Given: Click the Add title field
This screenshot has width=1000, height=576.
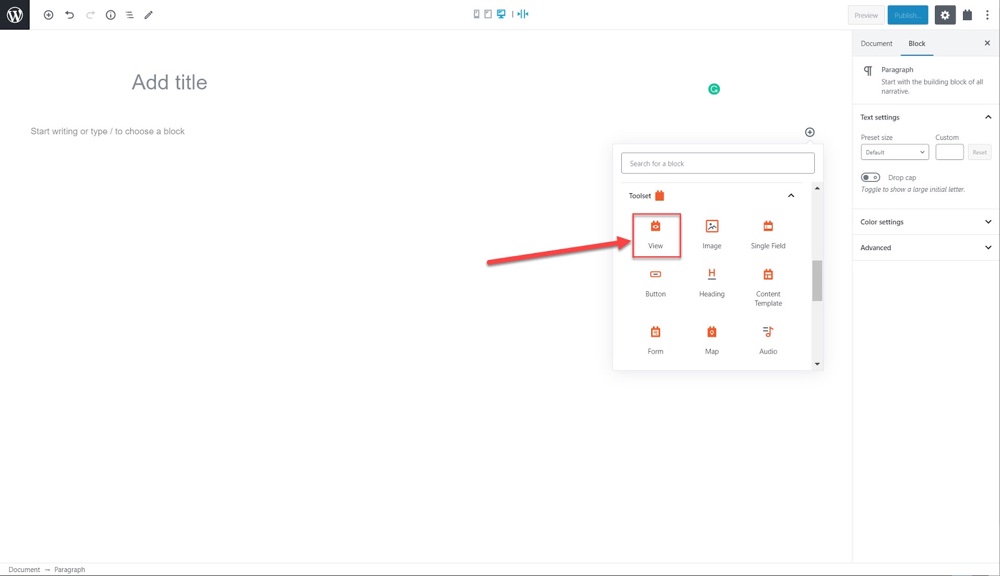Looking at the screenshot, I should 169,82.
